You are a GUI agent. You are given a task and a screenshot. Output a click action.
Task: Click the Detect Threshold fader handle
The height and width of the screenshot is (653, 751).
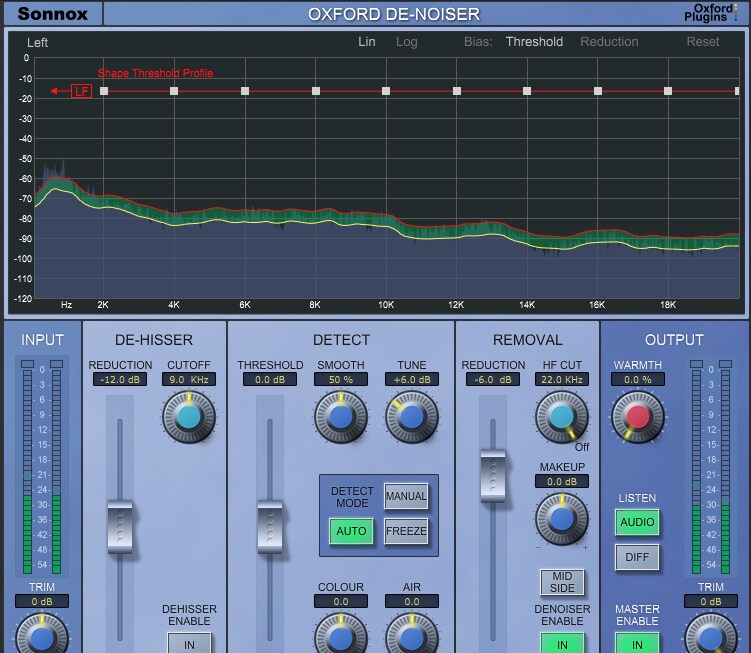click(x=270, y=527)
